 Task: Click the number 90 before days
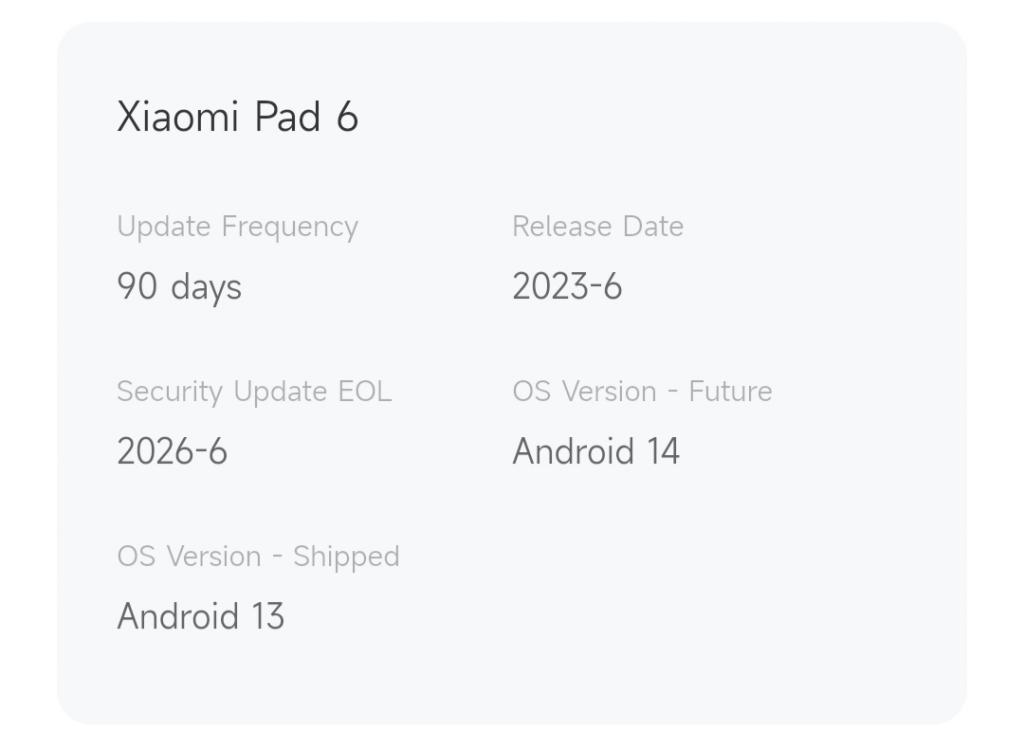(137, 288)
